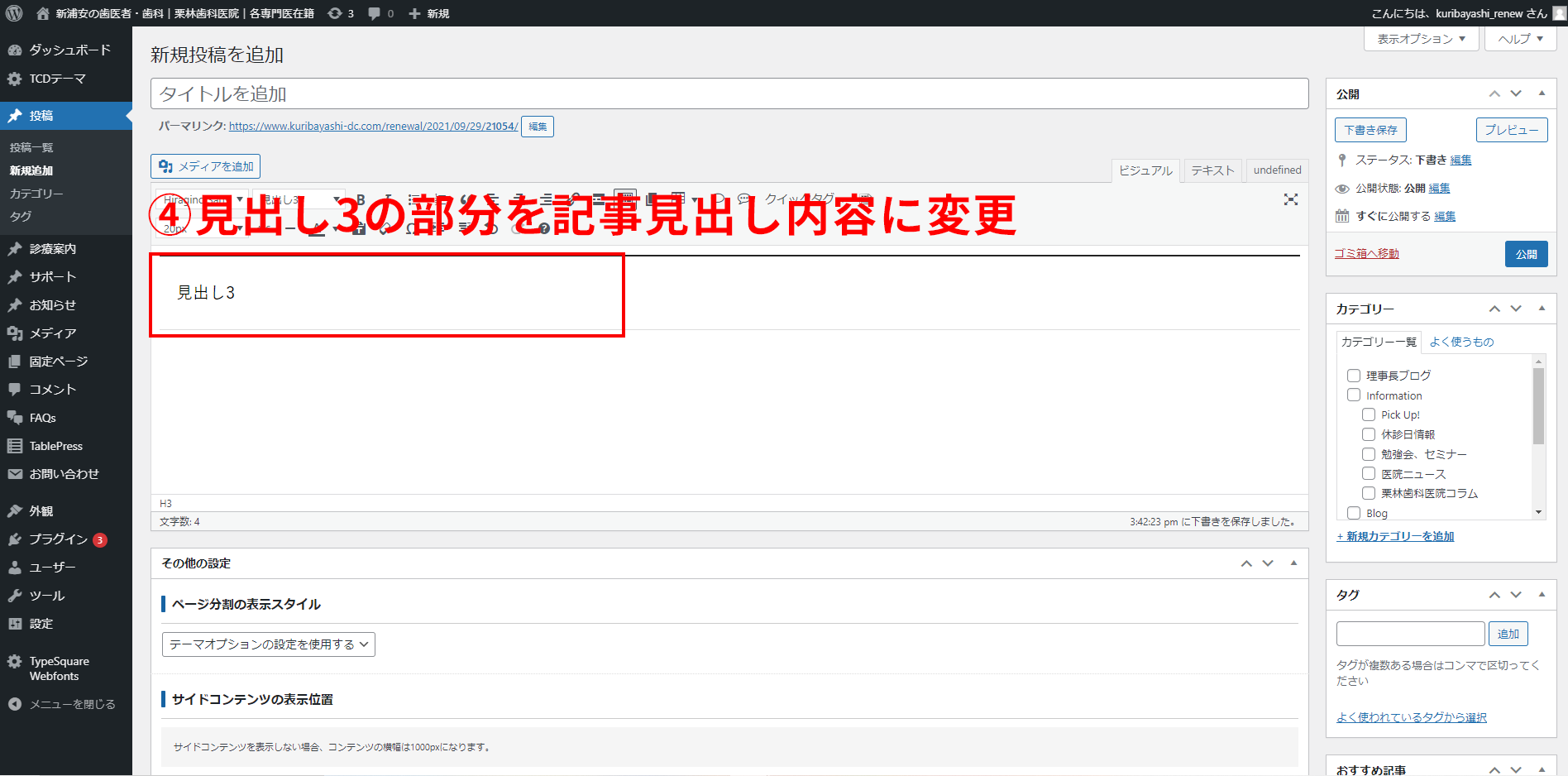
Task: Open the Plugins menu with badge
Action: tap(58, 539)
